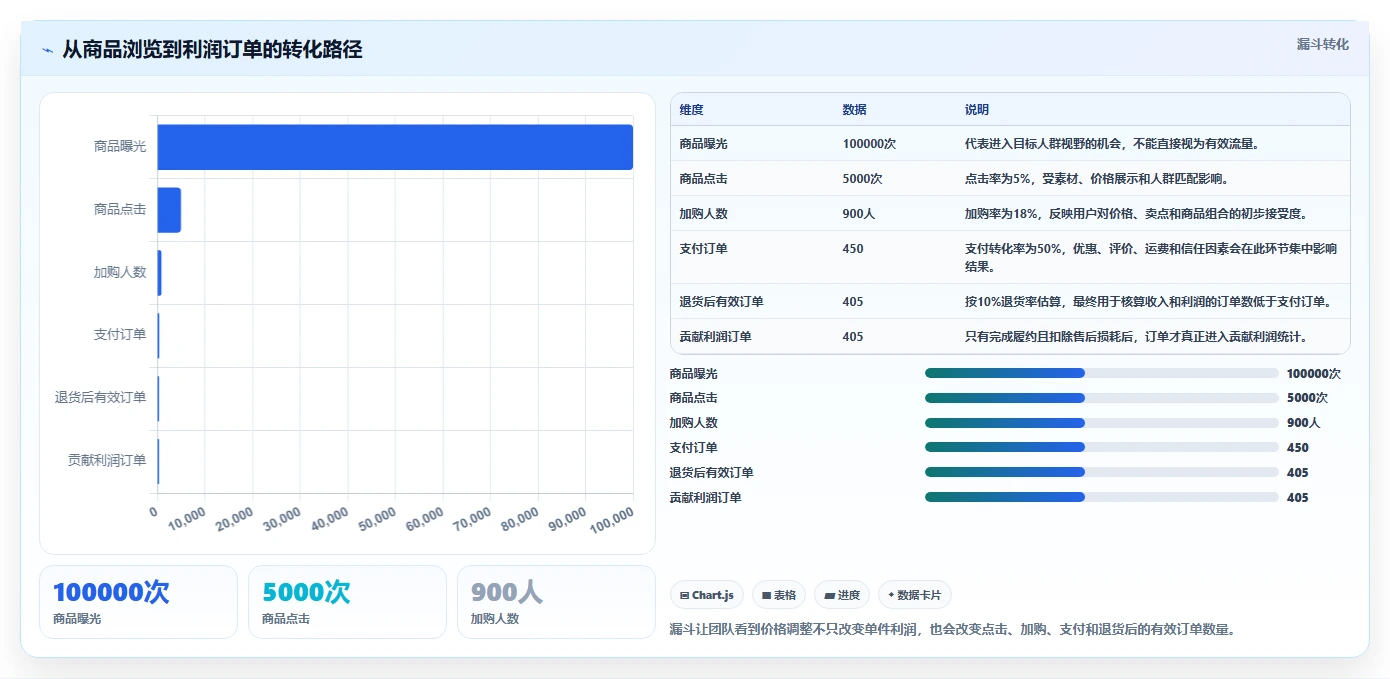This screenshot has height=679, width=1390.
Task: Click the 100000次 value beside progress bar
Action: (x=1313, y=374)
